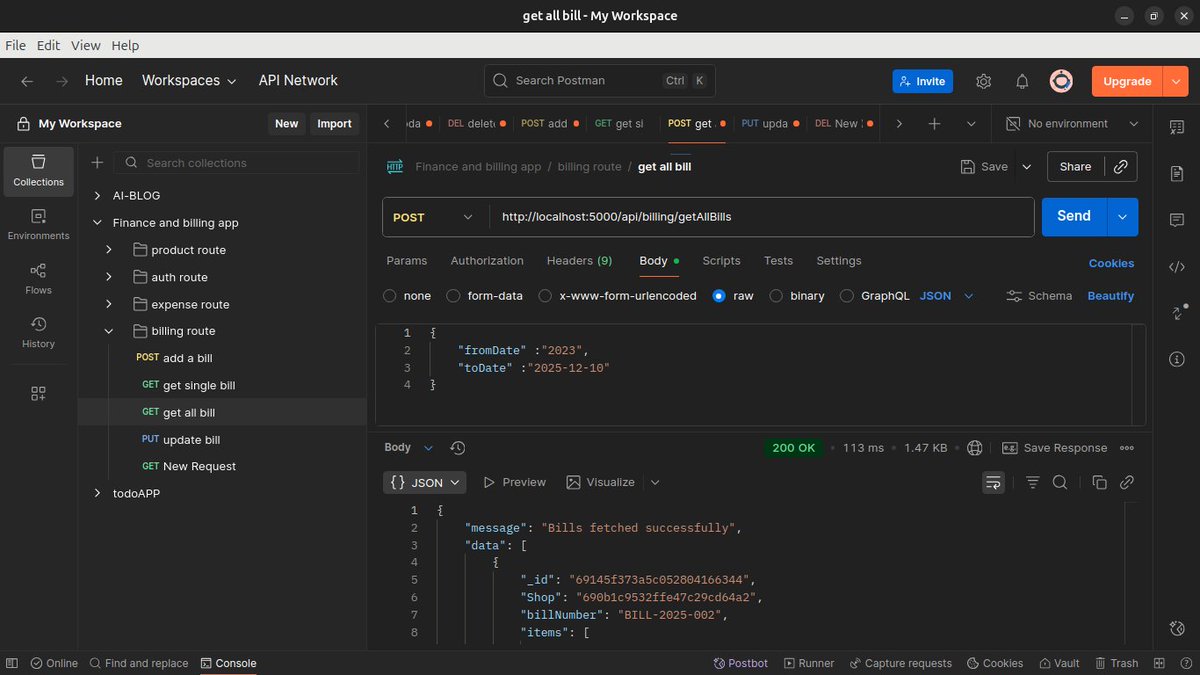This screenshot has height=675, width=1200.
Task: Switch to the Scripts tab
Action: point(721,261)
